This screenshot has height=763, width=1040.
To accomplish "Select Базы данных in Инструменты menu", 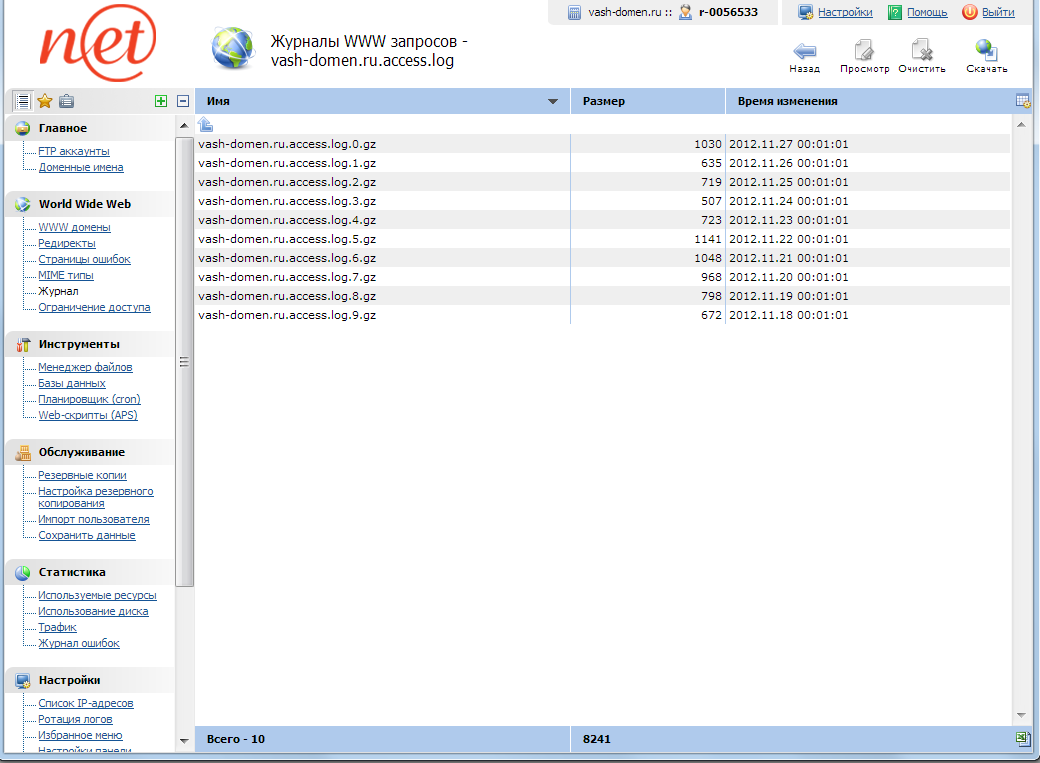I will tap(72, 383).
